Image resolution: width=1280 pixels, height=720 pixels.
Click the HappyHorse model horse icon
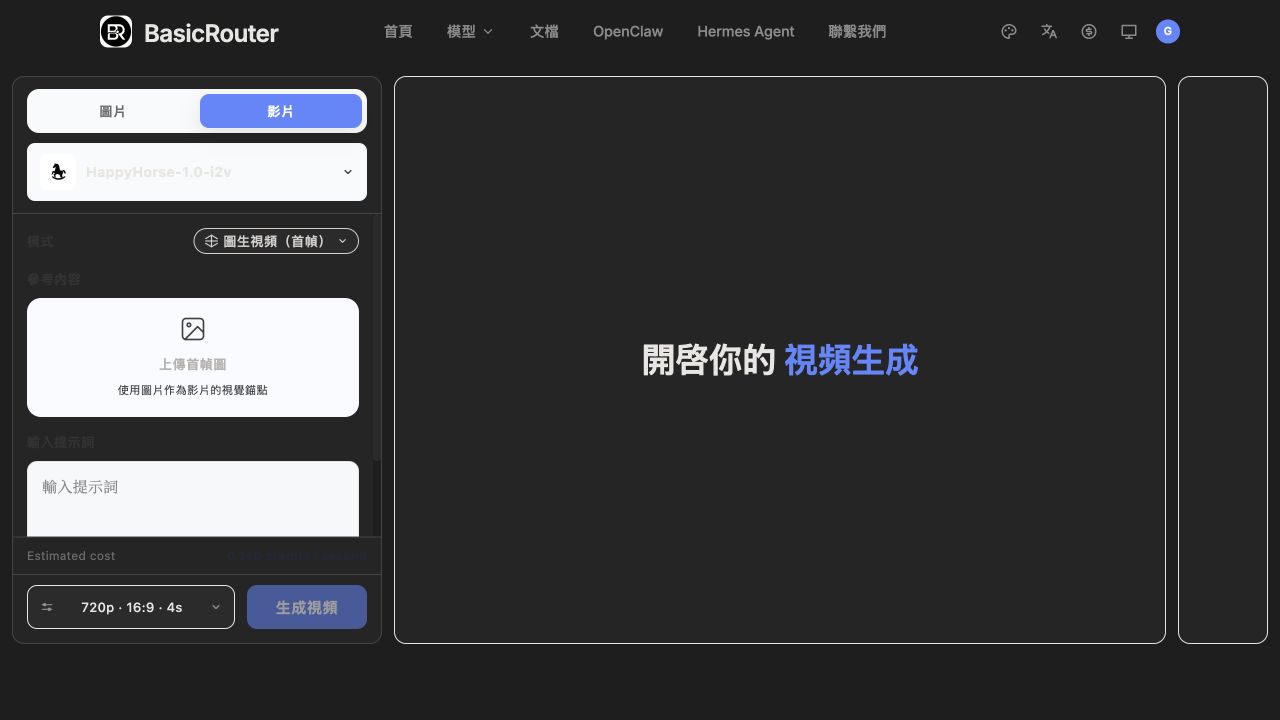pos(58,172)
